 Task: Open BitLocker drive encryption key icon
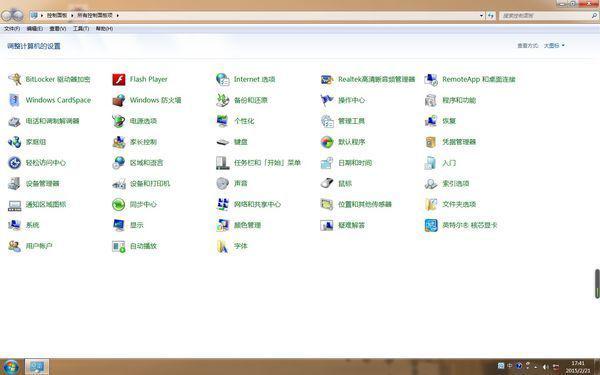(x=15, y=79)
